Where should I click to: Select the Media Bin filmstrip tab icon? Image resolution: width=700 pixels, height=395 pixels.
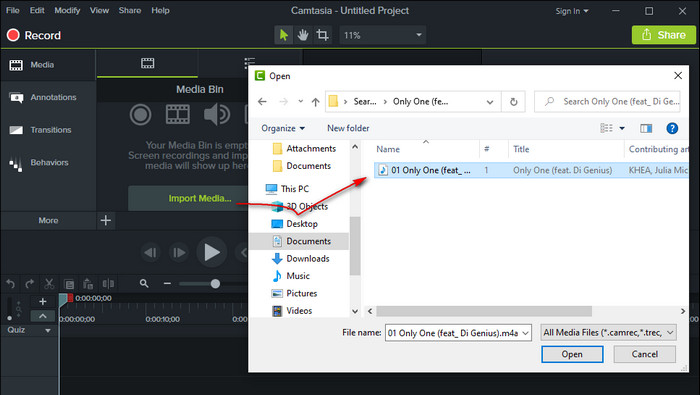(x=147, y=63)
